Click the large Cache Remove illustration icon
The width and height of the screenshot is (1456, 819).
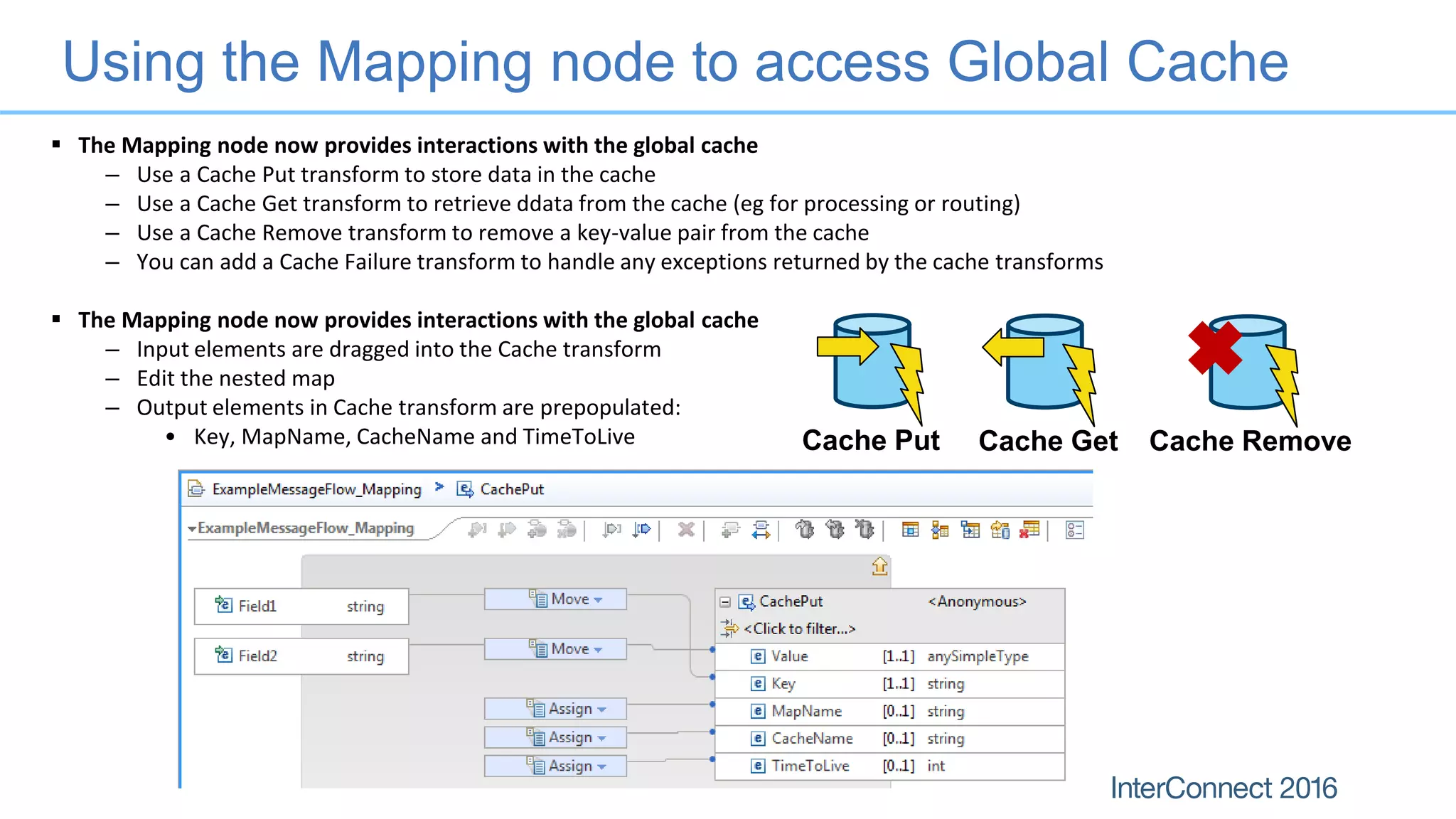coord(1244,370)
